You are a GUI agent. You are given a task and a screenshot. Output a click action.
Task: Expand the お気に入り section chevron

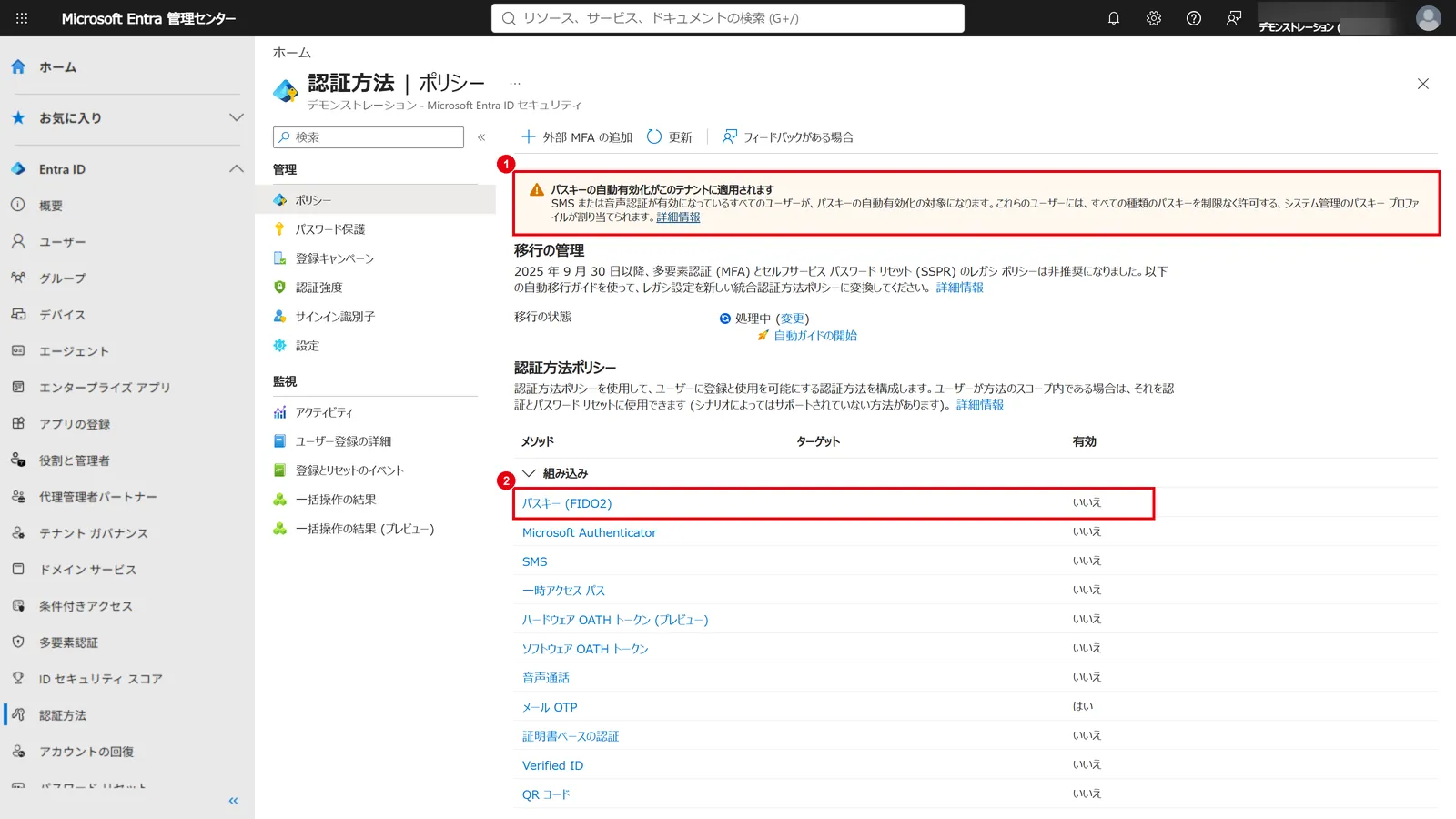[237, 117]
